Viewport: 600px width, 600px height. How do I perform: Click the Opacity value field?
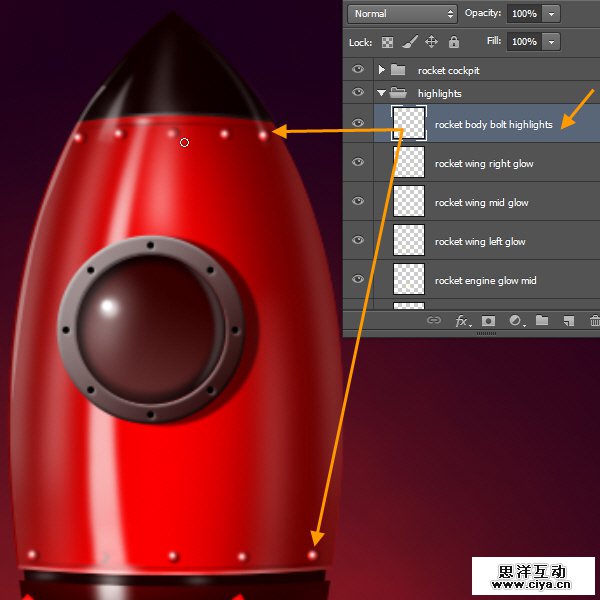[524, 14]
